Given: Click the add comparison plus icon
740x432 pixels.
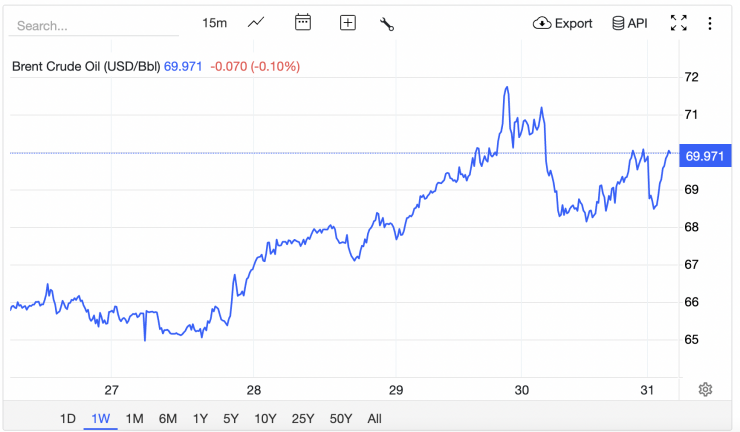Looking at the screenshot, I should coord(348,23).
